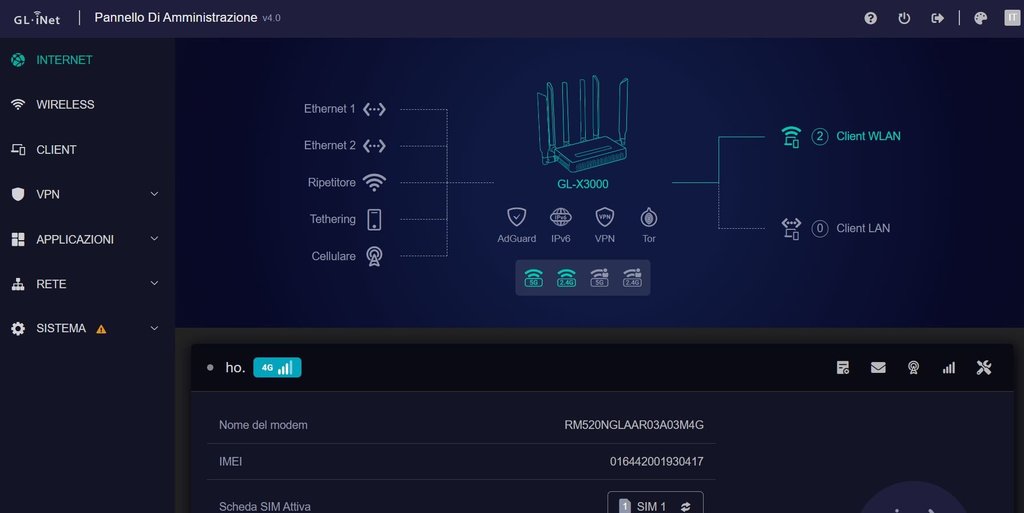1024x513 pixels.
Task: Open the cell tower info icon
Action: click(914, 367)
